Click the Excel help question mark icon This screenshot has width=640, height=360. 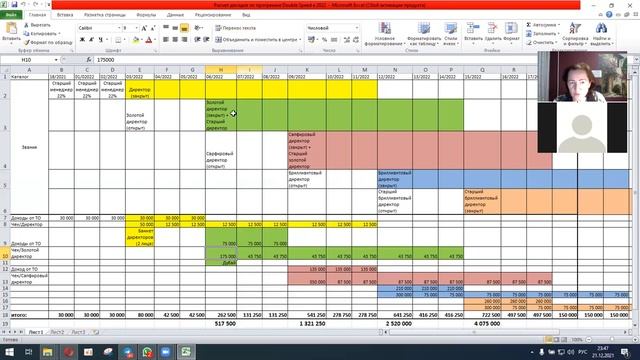point(609,15)
